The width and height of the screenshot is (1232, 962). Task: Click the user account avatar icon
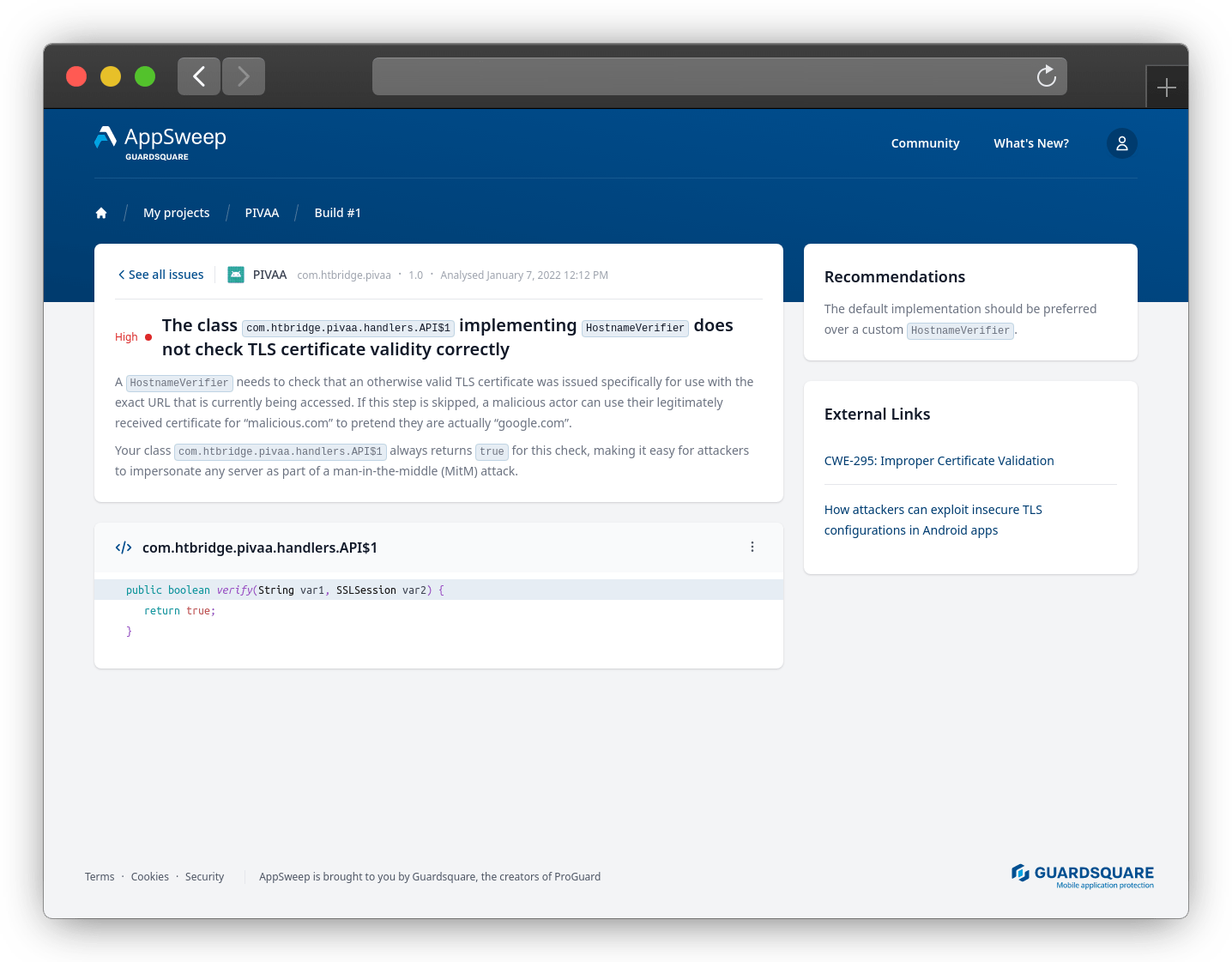1122,142
